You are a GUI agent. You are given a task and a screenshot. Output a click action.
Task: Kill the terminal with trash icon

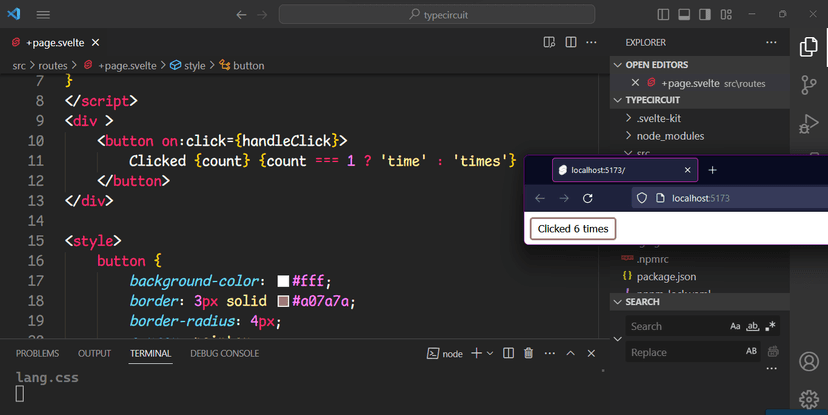[x=528, y=353]
